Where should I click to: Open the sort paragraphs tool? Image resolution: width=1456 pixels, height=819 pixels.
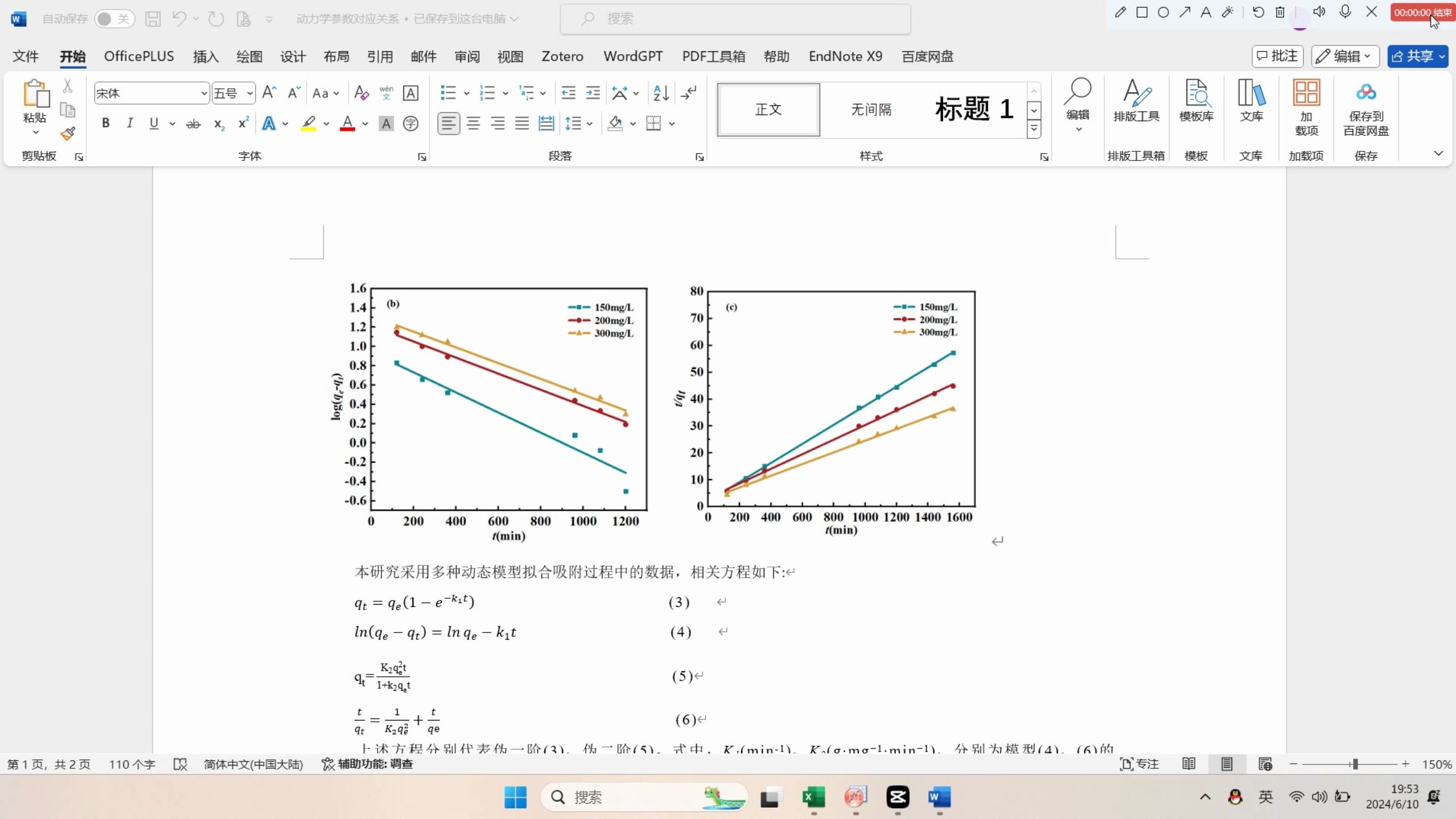[x=661, y=93]
